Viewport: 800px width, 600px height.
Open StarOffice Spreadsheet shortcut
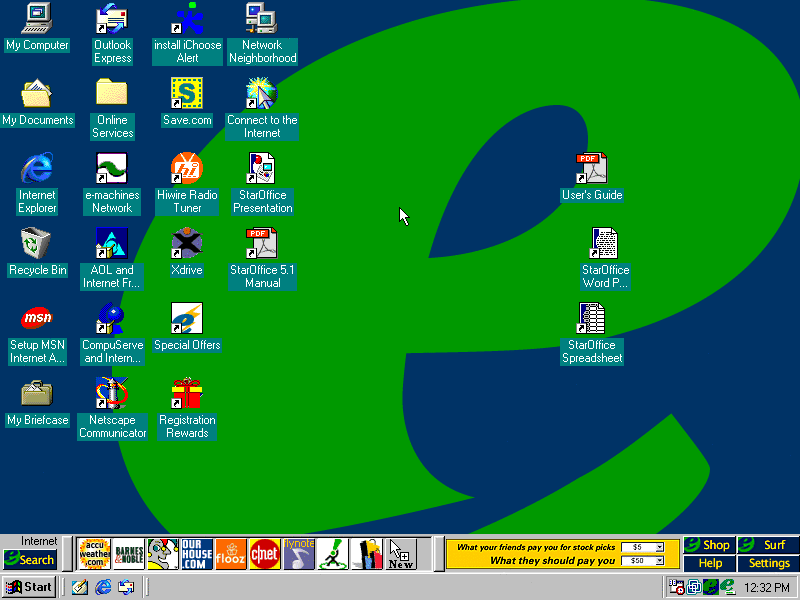click(x=592, y=319)
